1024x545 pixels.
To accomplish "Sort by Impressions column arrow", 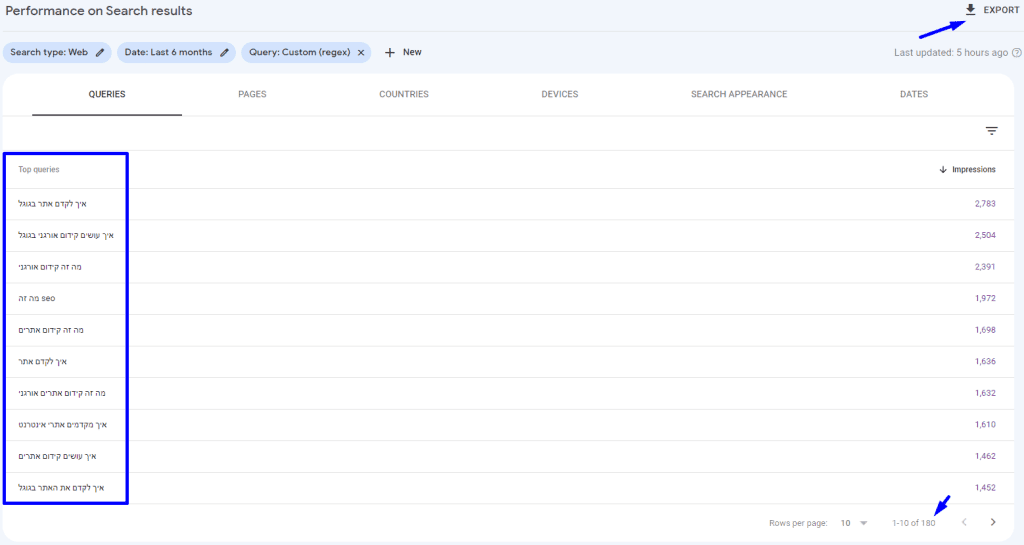I will [x=942, y=170].
